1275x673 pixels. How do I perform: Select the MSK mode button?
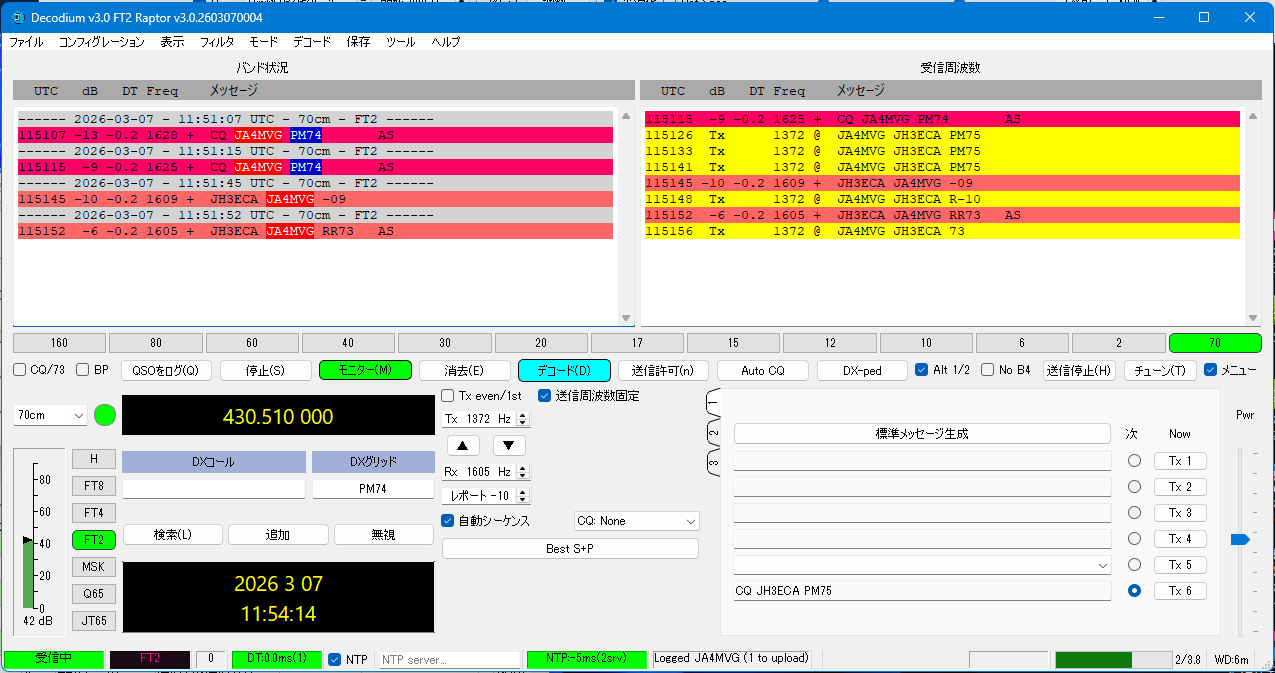pyautogui.click(x=93, y=567)
